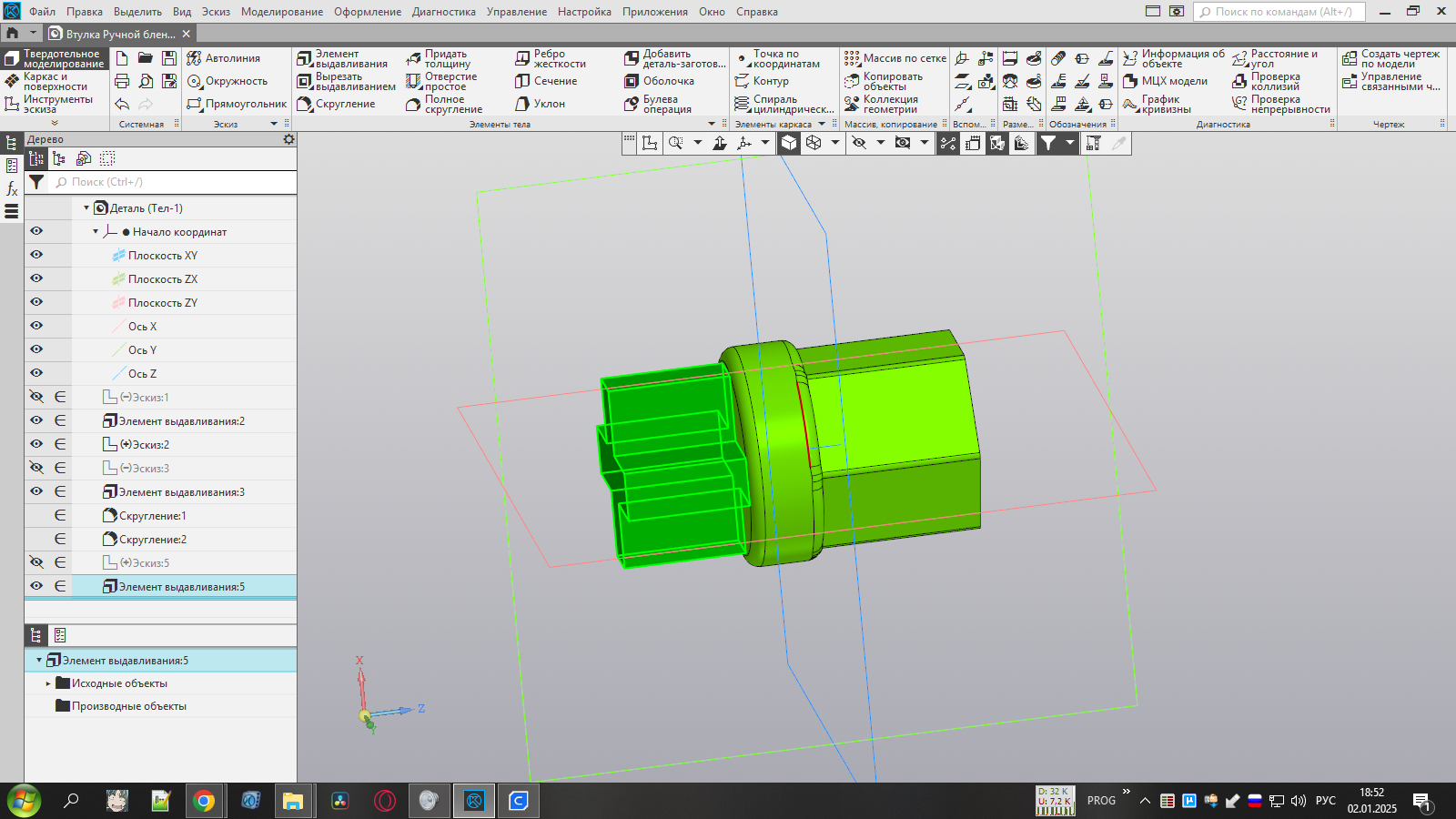Open the Эскиз ribbon group dropdown arrow

(x=274, y=124)
